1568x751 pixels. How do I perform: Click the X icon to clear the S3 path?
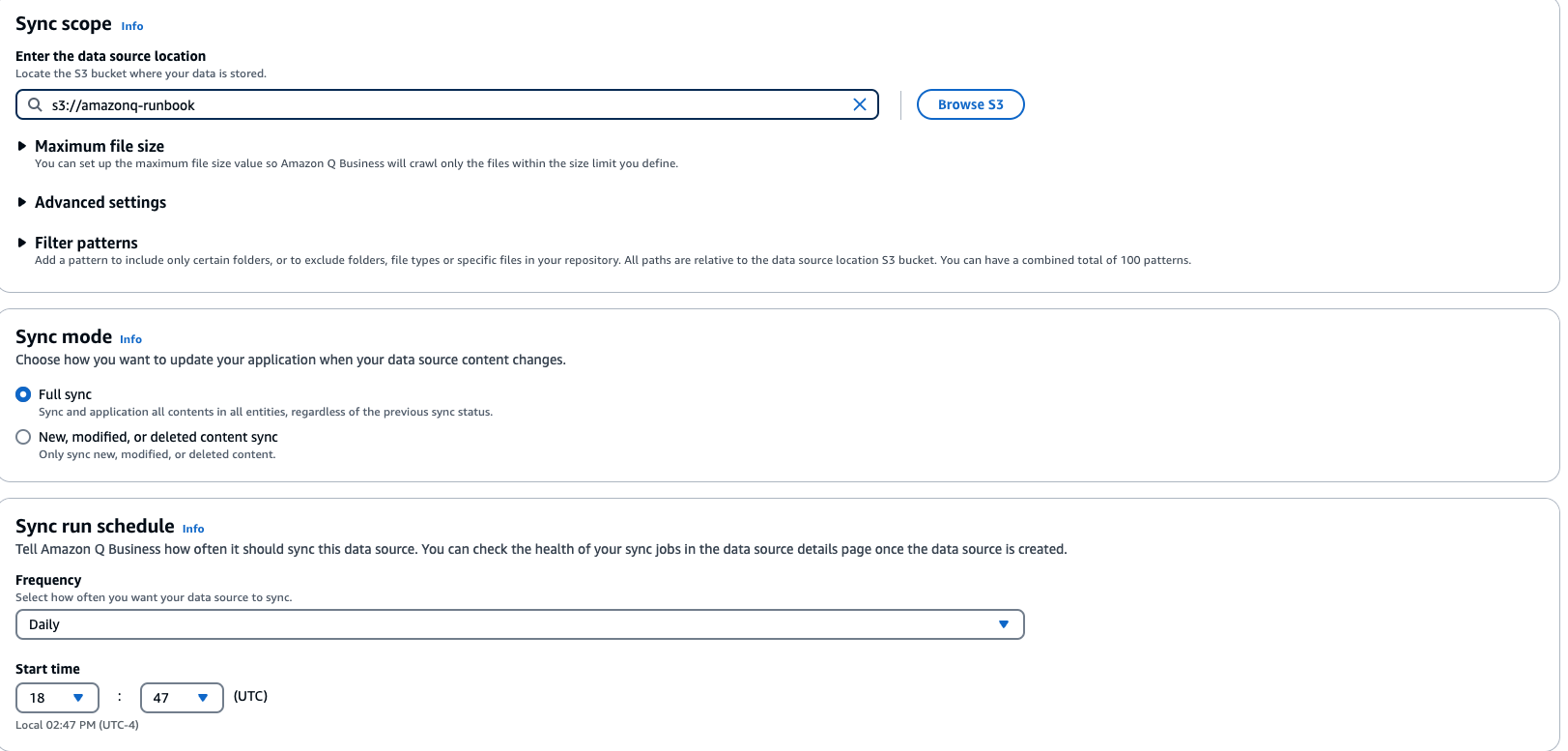pyautogui.click(x=858, y=104)
